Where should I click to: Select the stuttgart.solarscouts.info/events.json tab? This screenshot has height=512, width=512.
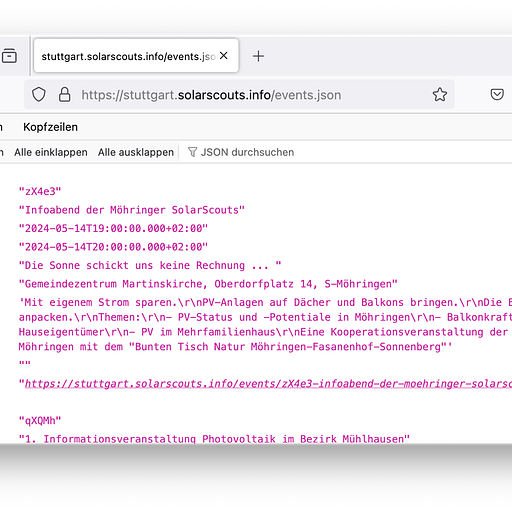[x=136, y=55]
